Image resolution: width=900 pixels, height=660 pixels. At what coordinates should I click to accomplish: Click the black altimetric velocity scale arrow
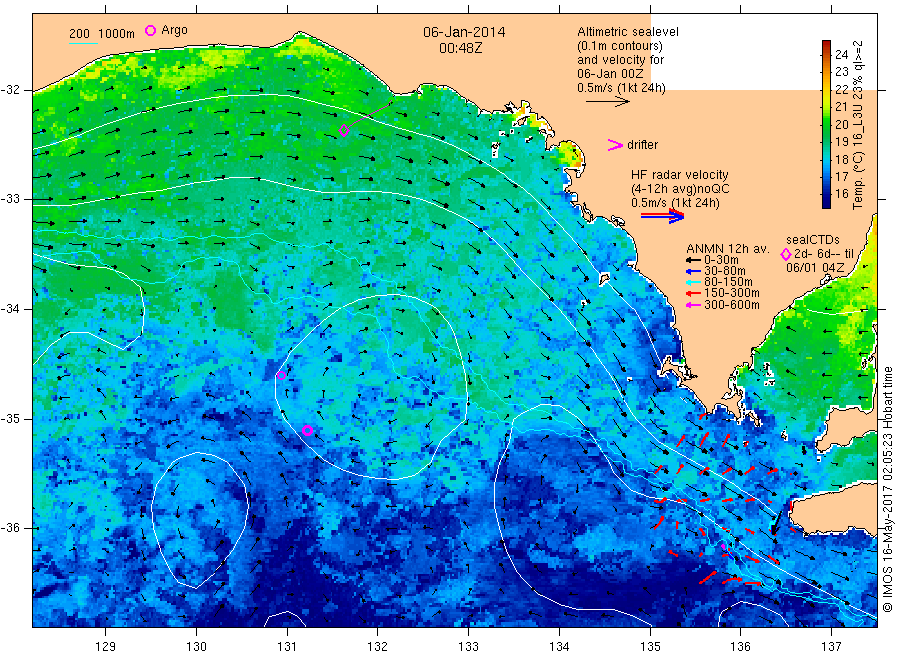(x=607, y=102)
